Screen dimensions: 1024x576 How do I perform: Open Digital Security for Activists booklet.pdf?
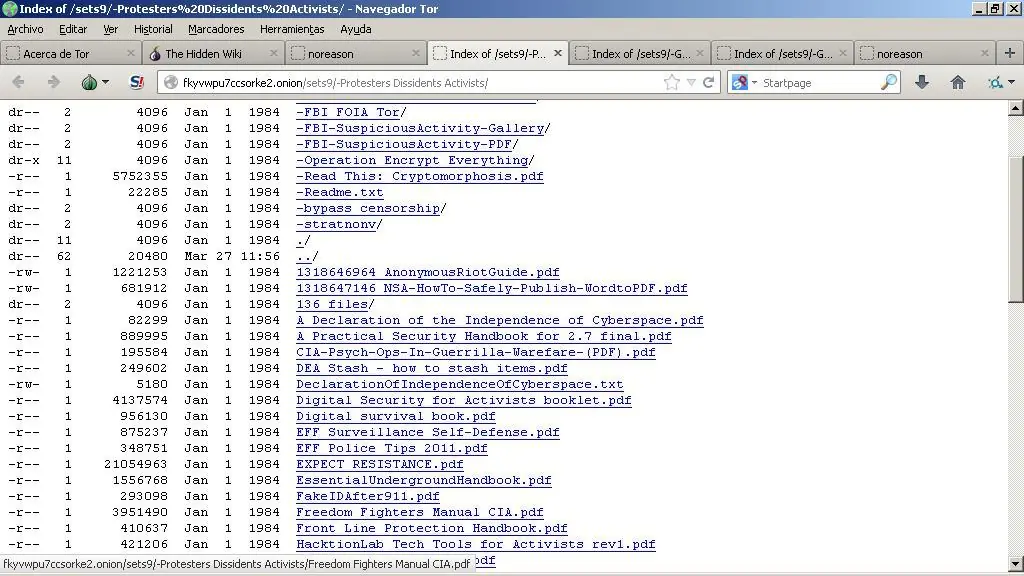pos(464,400)
